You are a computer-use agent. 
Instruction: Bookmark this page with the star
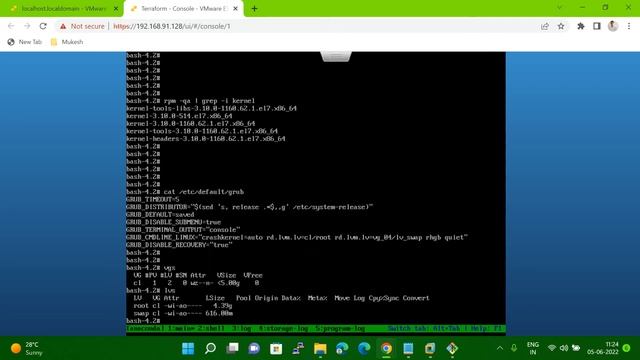[x=561, y=26]
